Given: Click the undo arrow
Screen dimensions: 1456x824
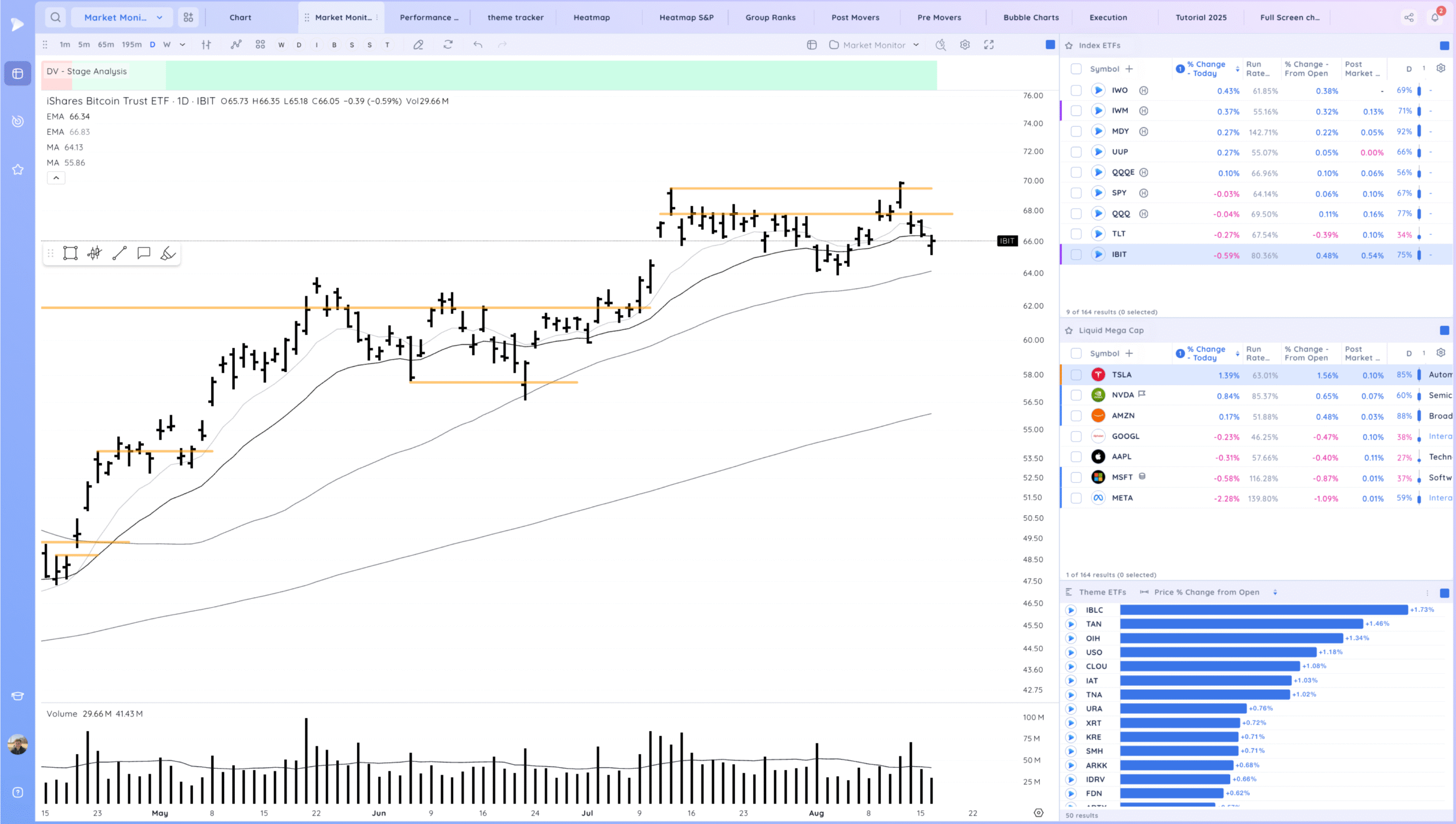Looking at the screenshot, I should click(x=478, y=45).
